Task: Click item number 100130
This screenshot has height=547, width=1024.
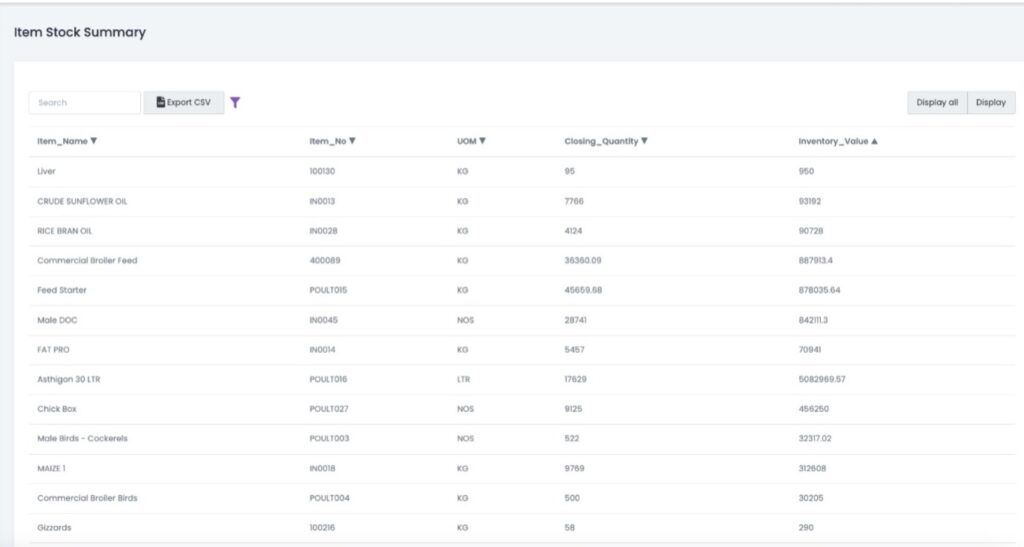Action: (x=323, y=171)
